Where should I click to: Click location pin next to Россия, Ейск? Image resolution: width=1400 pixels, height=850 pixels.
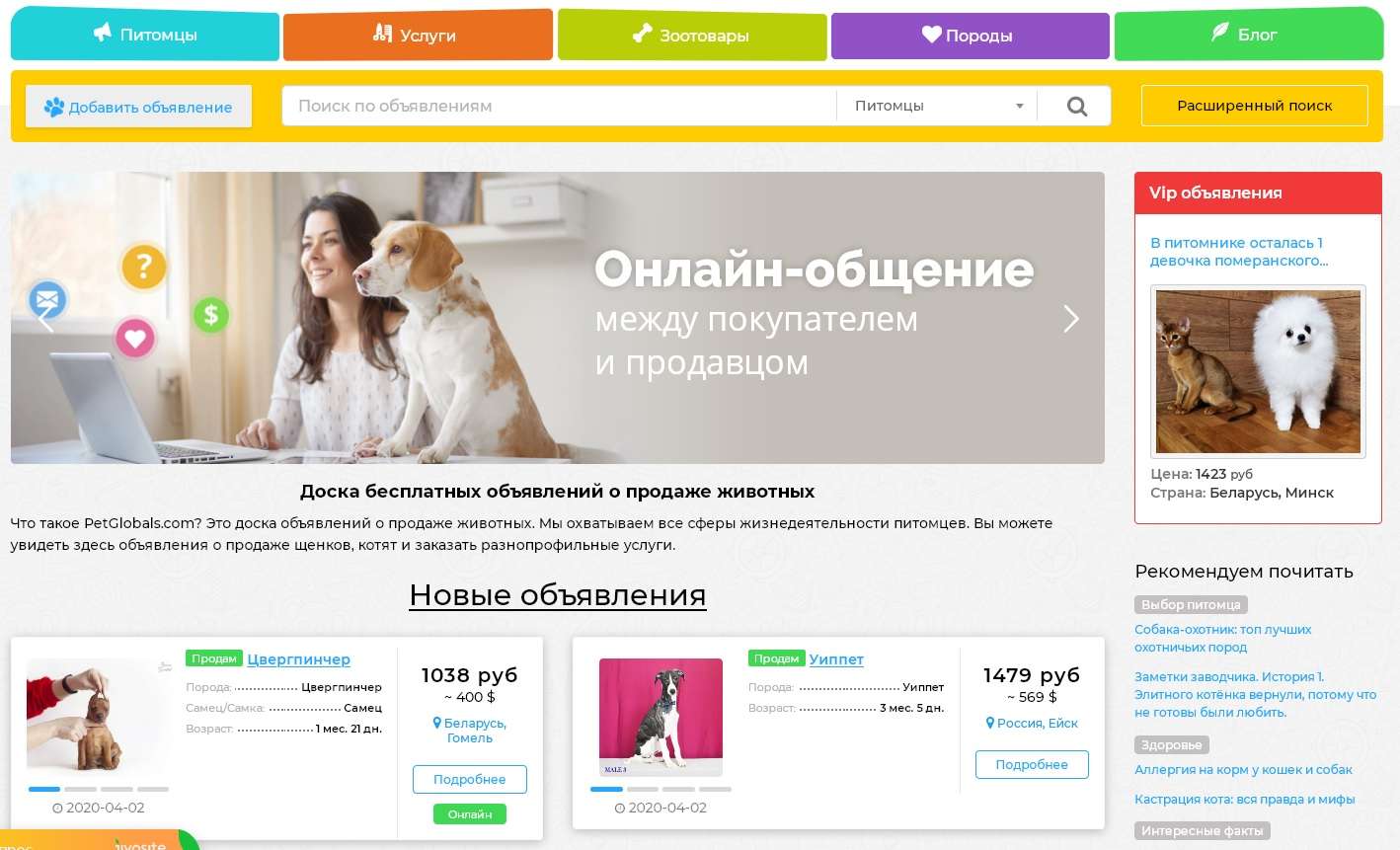(x=990, y=724)
